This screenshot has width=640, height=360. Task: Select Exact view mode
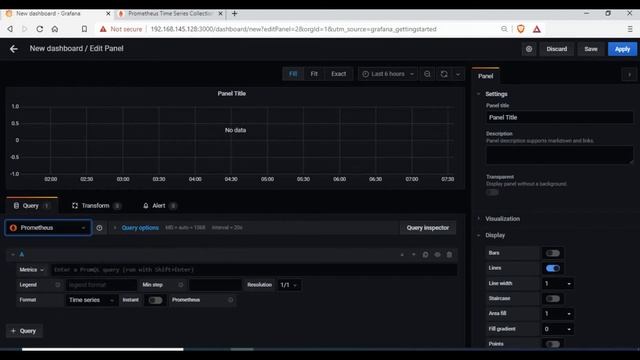[338, 74]
